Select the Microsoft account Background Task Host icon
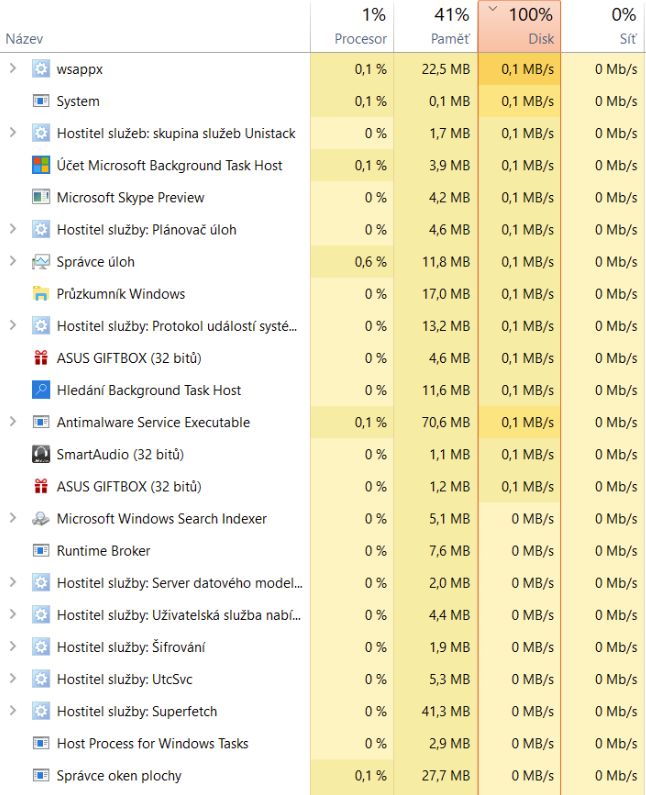The height and width of the screenshot is (795, 646). 41,165
